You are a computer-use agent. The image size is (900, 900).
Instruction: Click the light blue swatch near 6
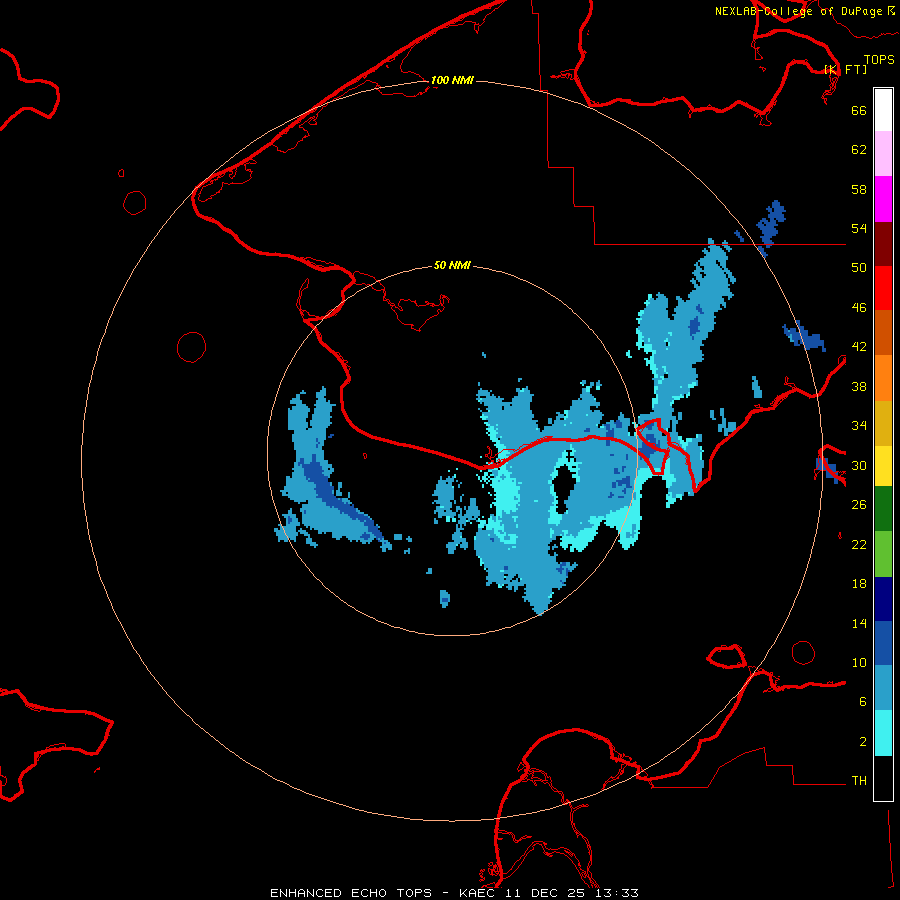click(x=883, y=688)
